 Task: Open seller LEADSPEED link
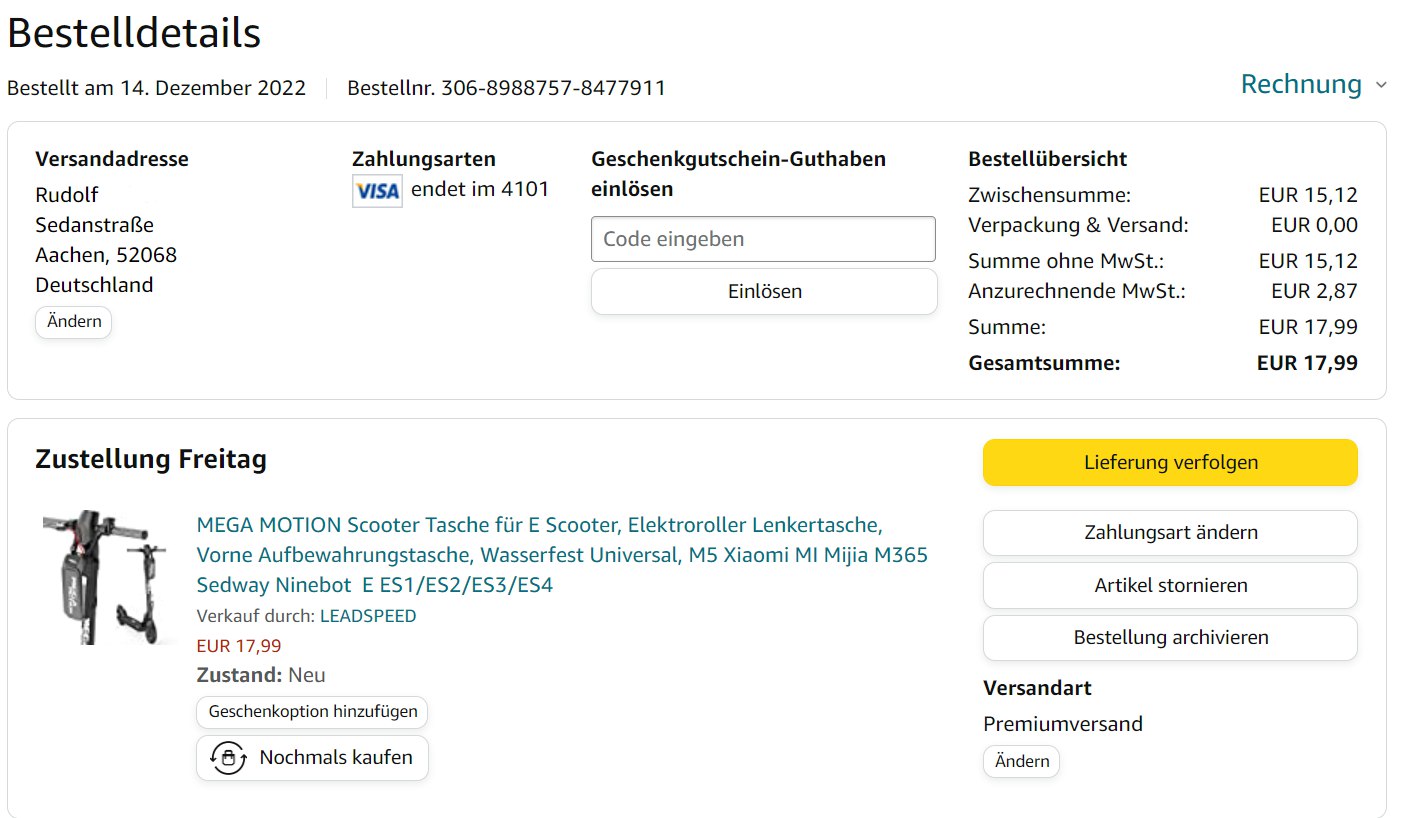(x=368, y=616)
